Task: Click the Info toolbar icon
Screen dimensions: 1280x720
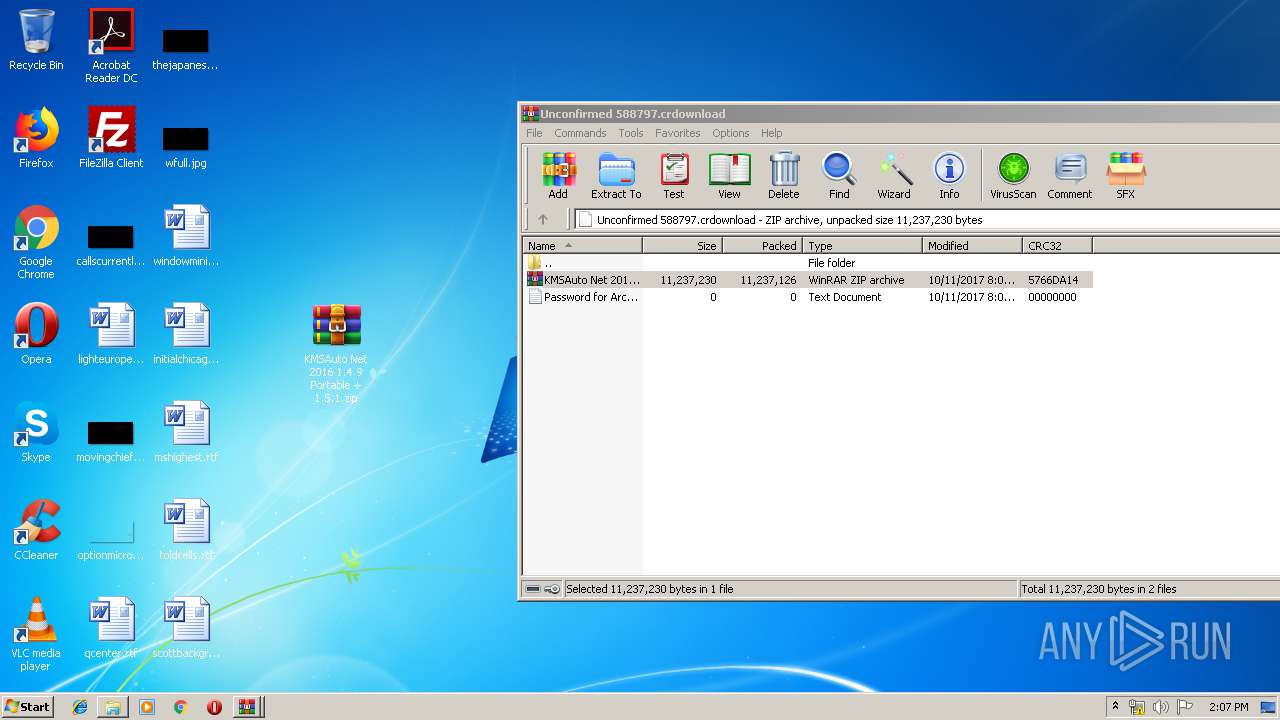Action: (x=949, y=176)
